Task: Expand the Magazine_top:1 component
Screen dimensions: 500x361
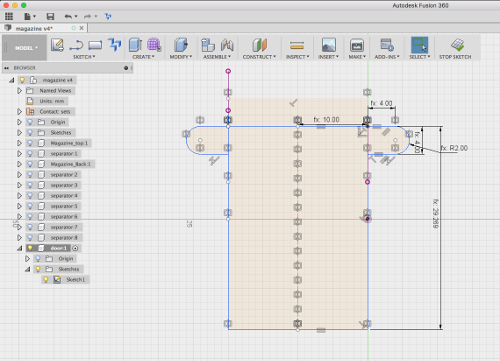Action: click(x=19, y=143)
